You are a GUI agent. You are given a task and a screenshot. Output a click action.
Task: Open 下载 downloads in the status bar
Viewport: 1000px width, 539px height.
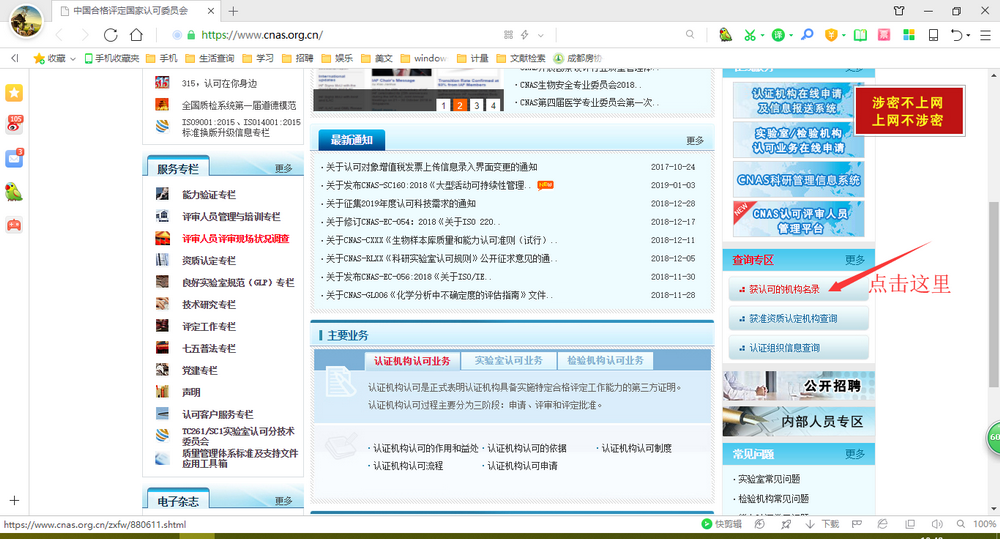[x=824, y=524]
